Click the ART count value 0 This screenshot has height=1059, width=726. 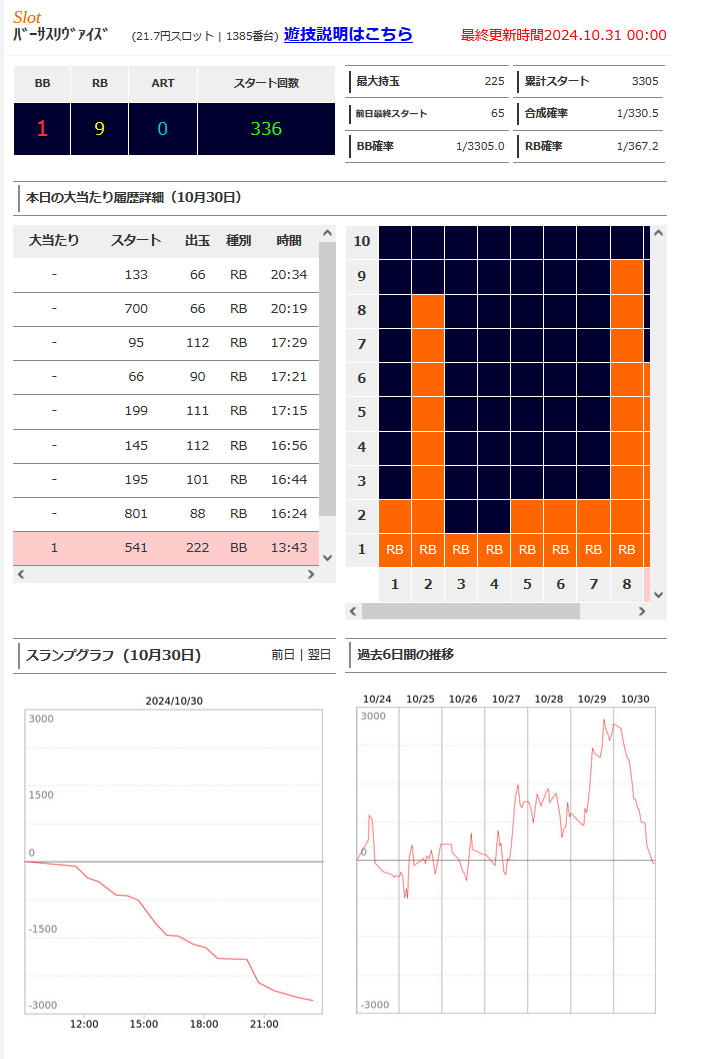click(x=163, y=129)
